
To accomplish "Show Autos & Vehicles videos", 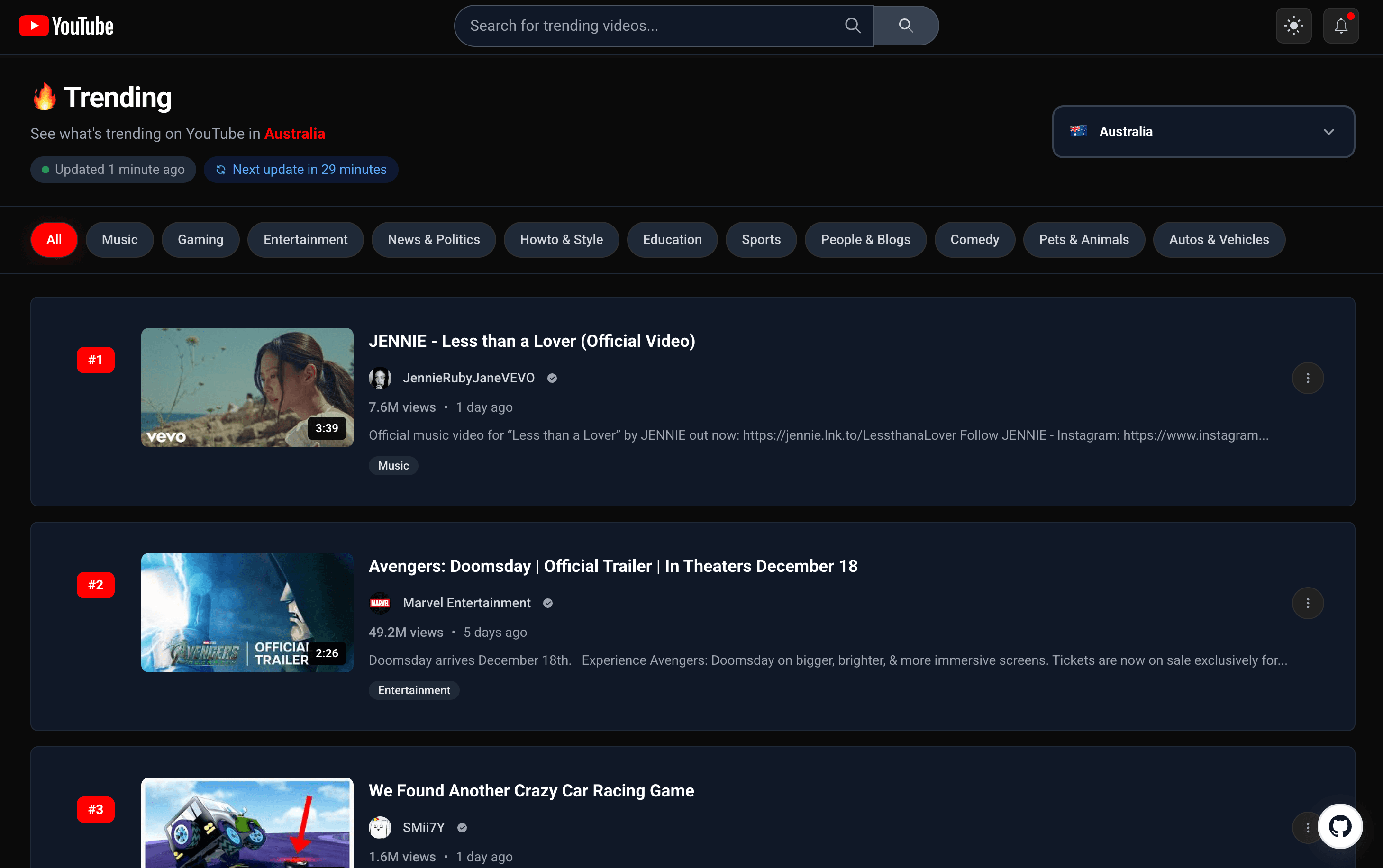I will coord(1219,239).
